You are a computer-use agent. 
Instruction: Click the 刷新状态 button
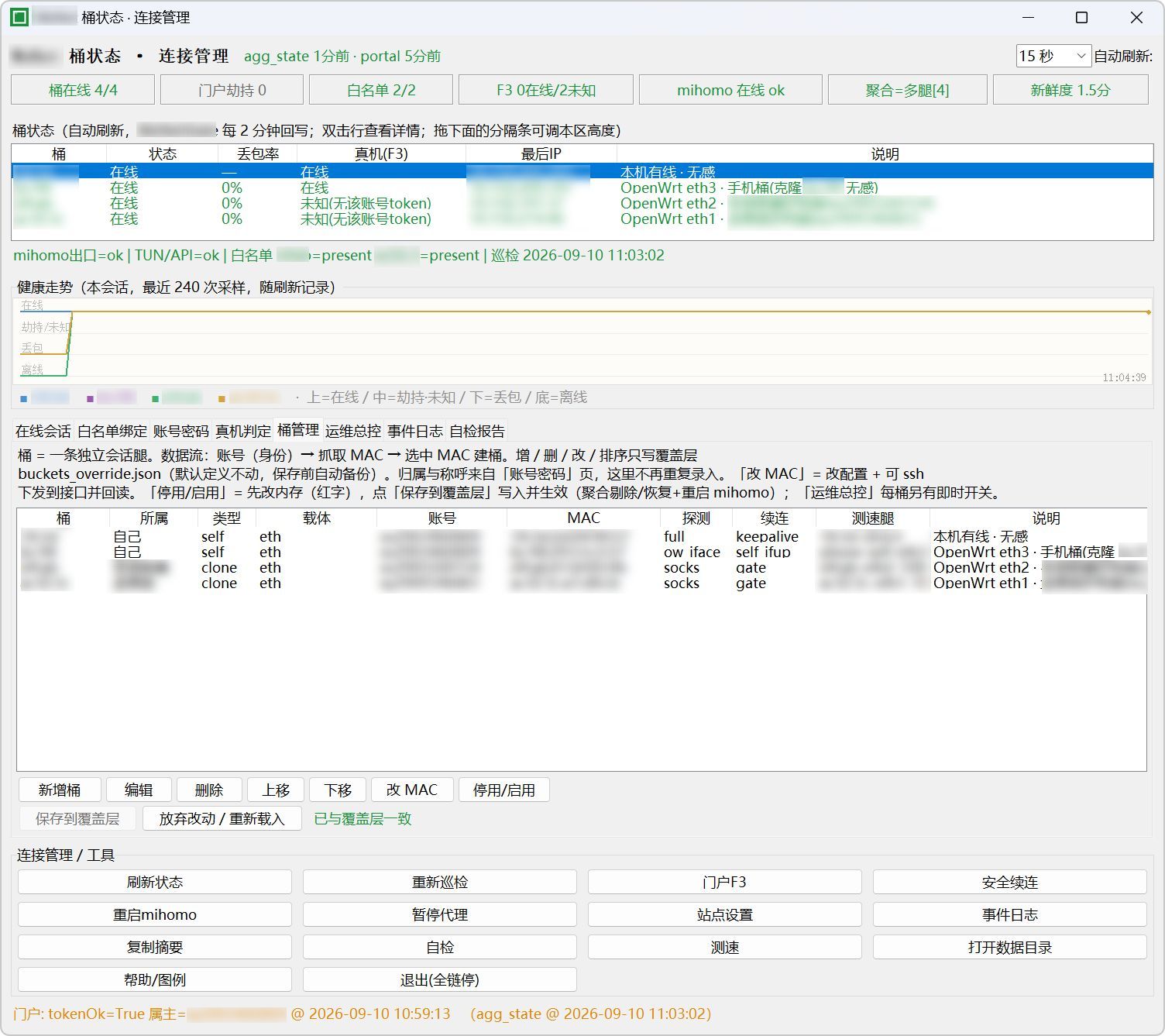[155, 882]
